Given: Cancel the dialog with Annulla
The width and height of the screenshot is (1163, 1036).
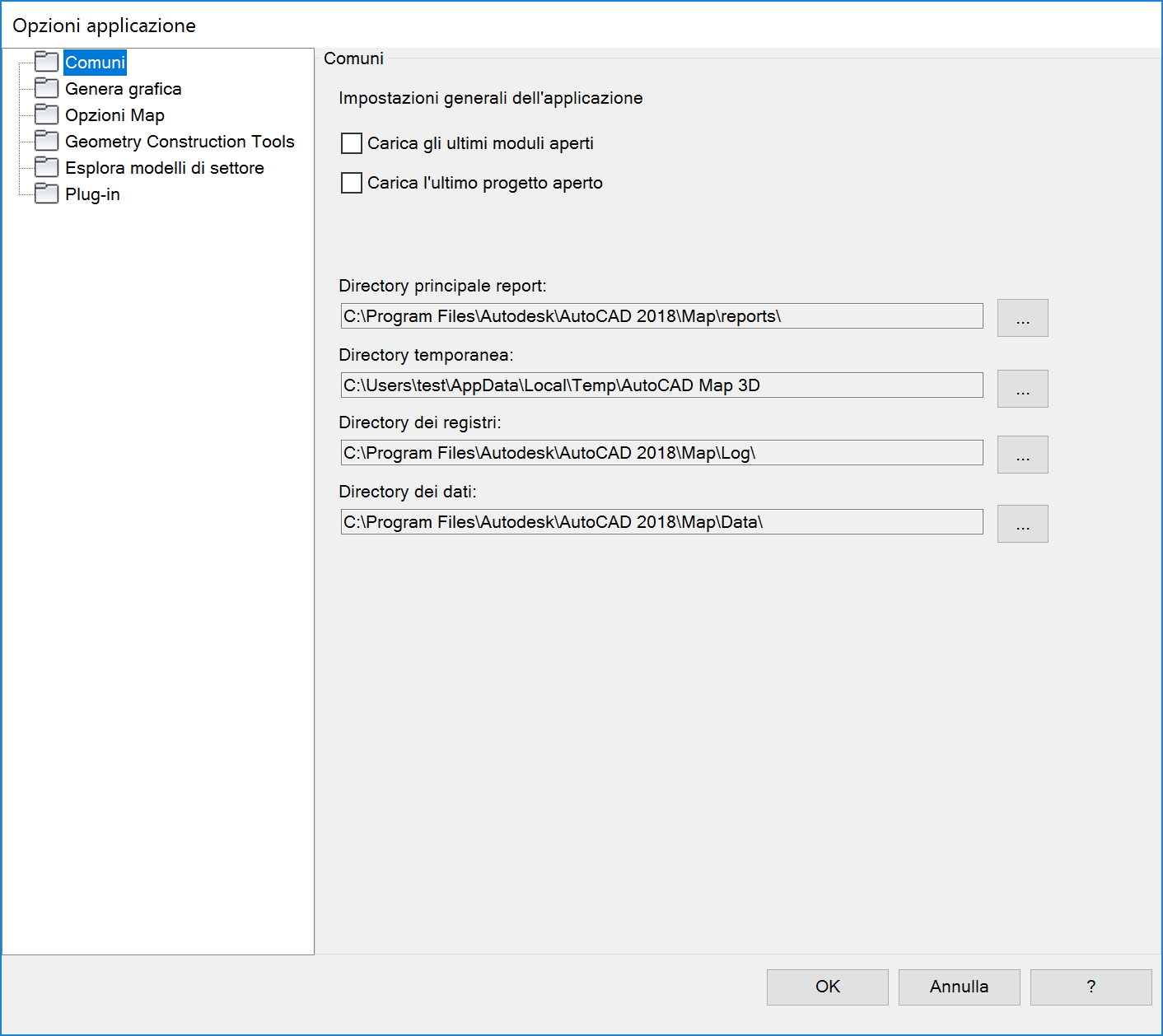Looking at the screenshot, I should (959, 987).
